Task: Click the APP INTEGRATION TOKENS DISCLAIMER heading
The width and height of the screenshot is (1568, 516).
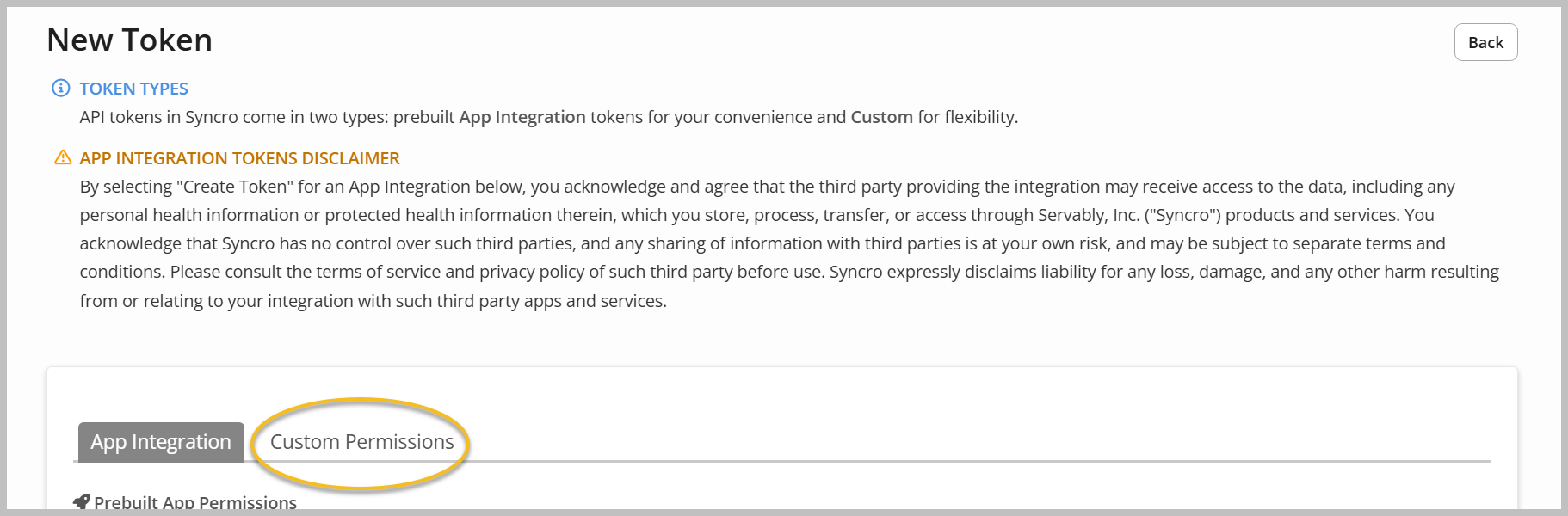Action: pyautogui.click(x=239, y=158)
